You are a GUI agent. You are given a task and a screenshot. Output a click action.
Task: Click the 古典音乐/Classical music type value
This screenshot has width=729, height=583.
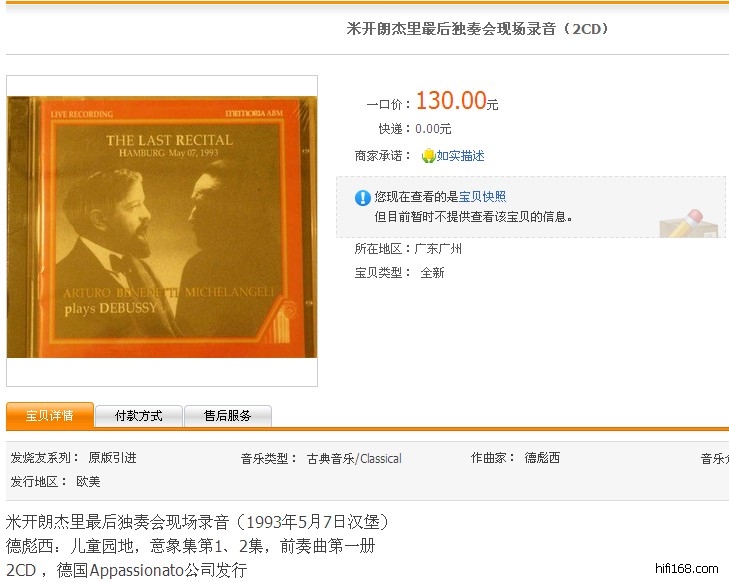(354, 458)
